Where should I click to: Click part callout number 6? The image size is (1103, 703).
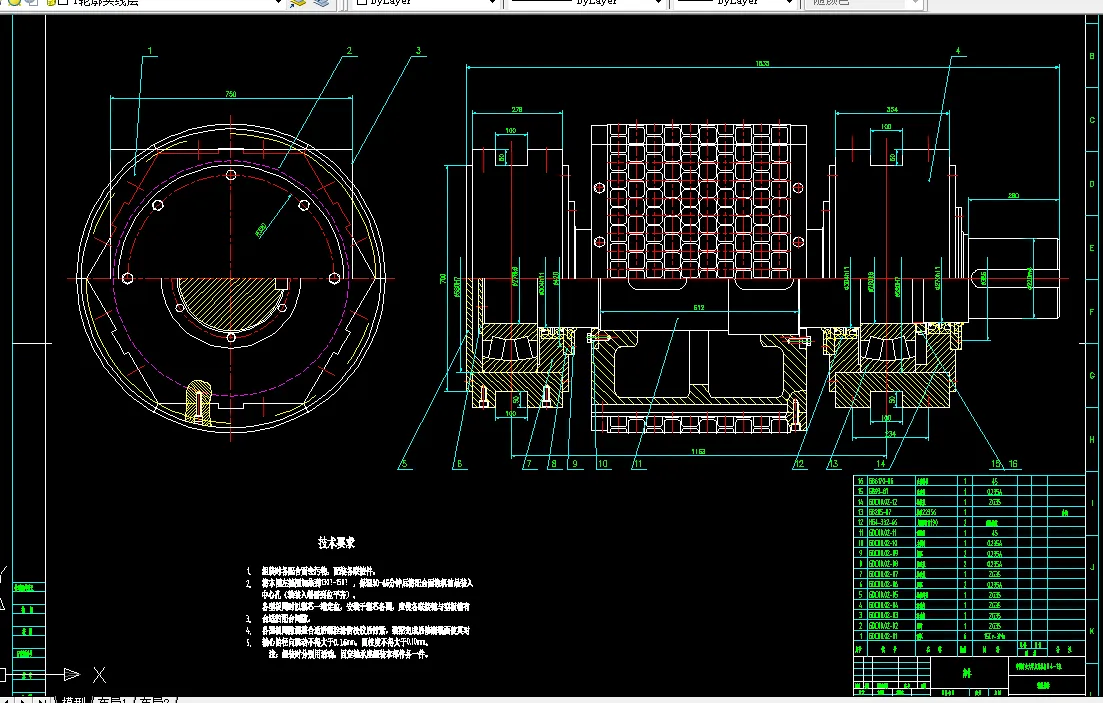[x=459, y=464]
